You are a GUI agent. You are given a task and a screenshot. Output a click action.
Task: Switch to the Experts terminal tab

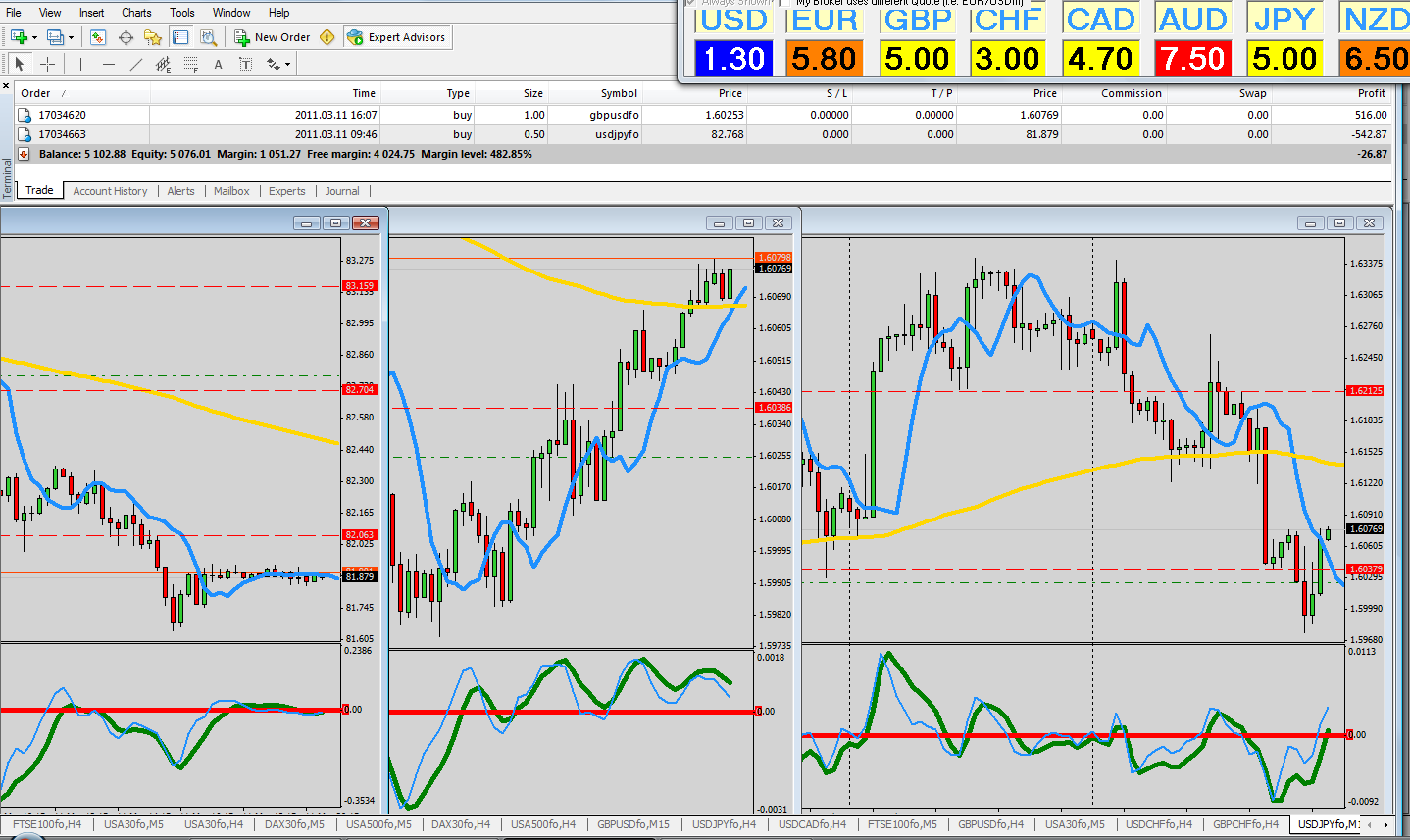287,191
